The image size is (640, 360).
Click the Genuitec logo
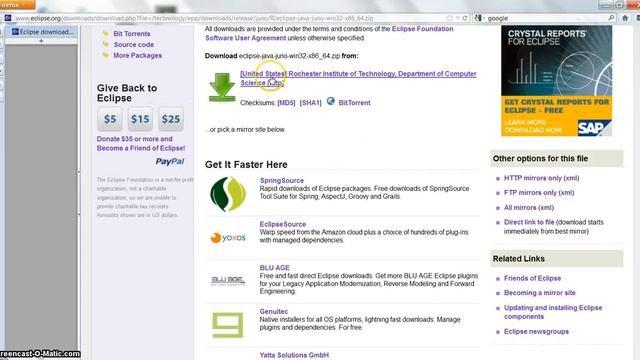coord(228,325)
